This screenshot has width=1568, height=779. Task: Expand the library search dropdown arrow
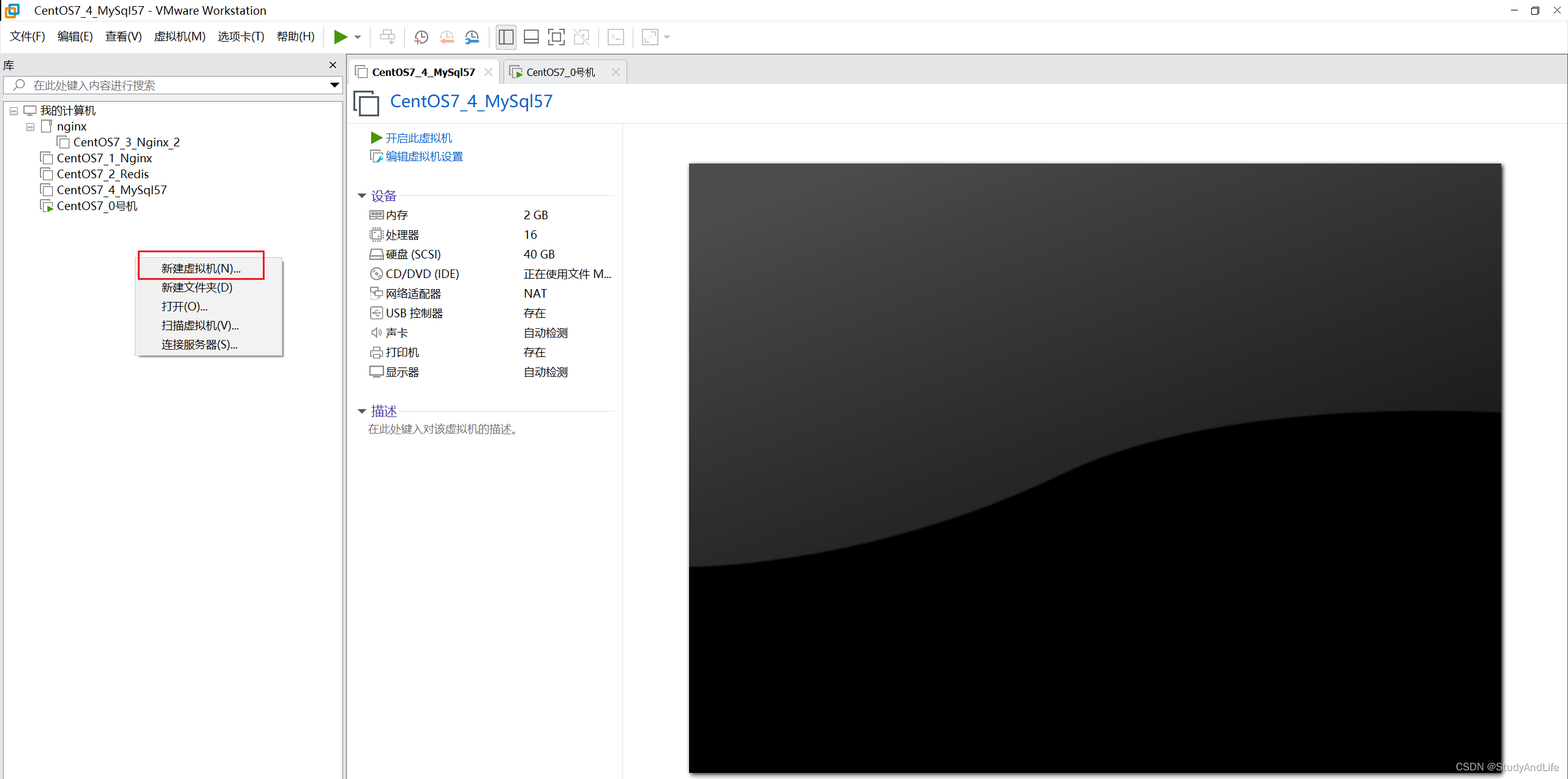click(x=334, y=85)
